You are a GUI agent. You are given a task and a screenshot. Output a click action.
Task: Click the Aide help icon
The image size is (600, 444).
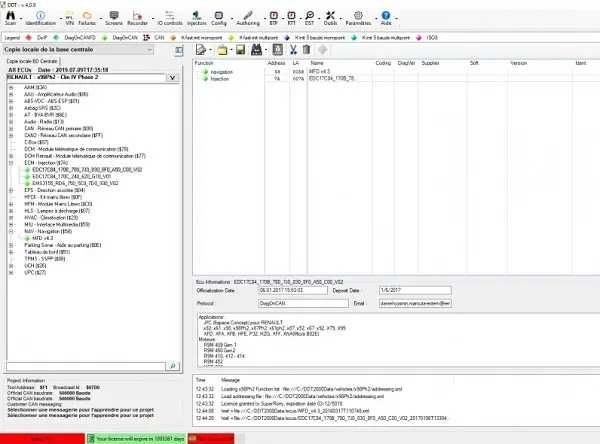386,18
